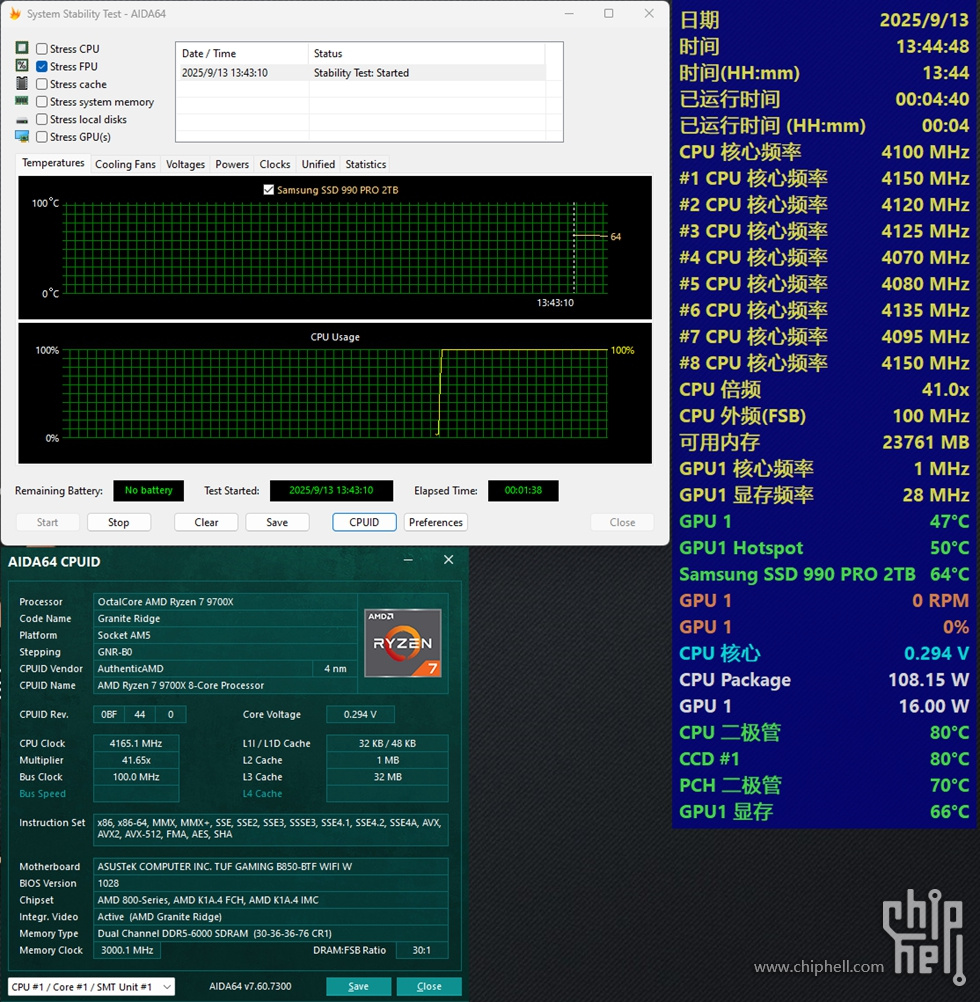
Task: Click the Motherboard field 'TUF GAMING B850-BTF WIFI W'
Action: pos(271,867)
